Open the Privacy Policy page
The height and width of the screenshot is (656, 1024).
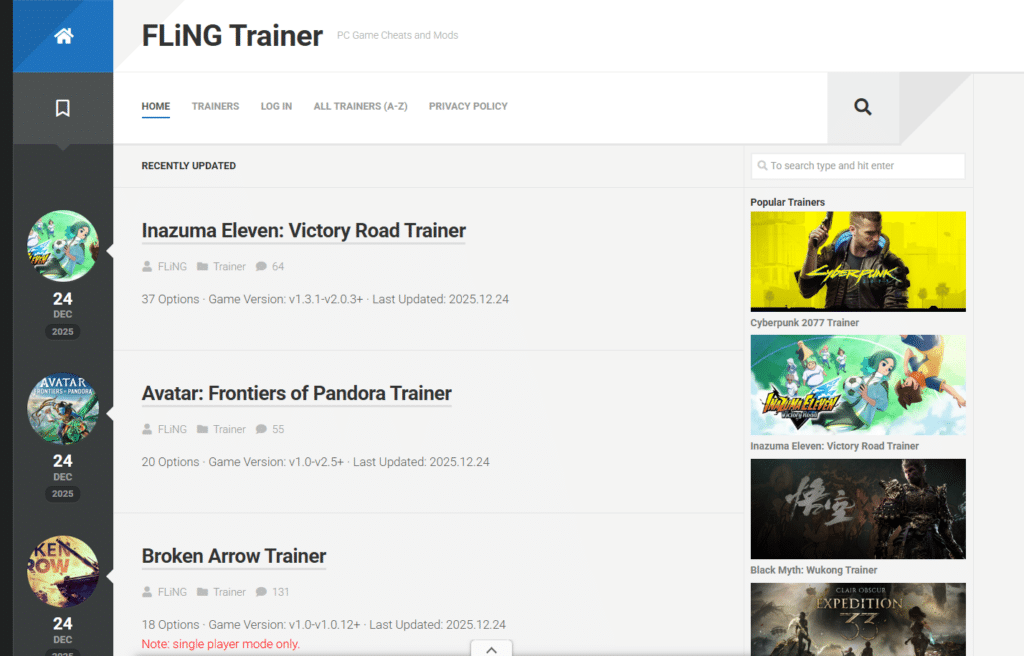click(x=468, y=106)
